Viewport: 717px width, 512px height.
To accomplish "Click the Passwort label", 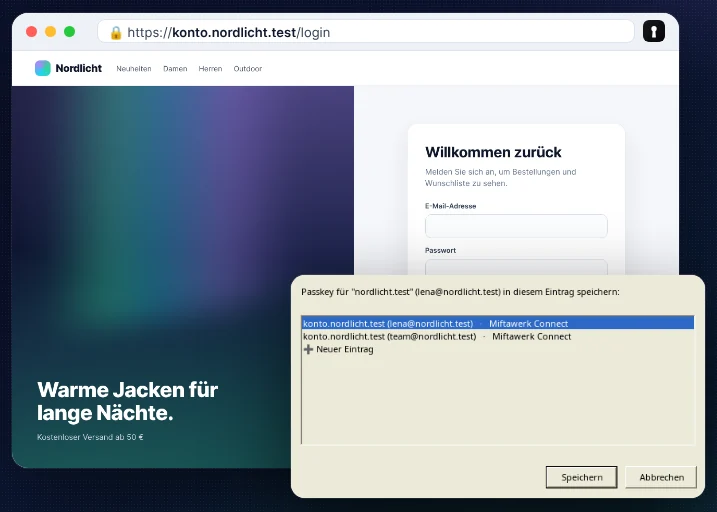I will pyautogui.click(x=440, y=251).
